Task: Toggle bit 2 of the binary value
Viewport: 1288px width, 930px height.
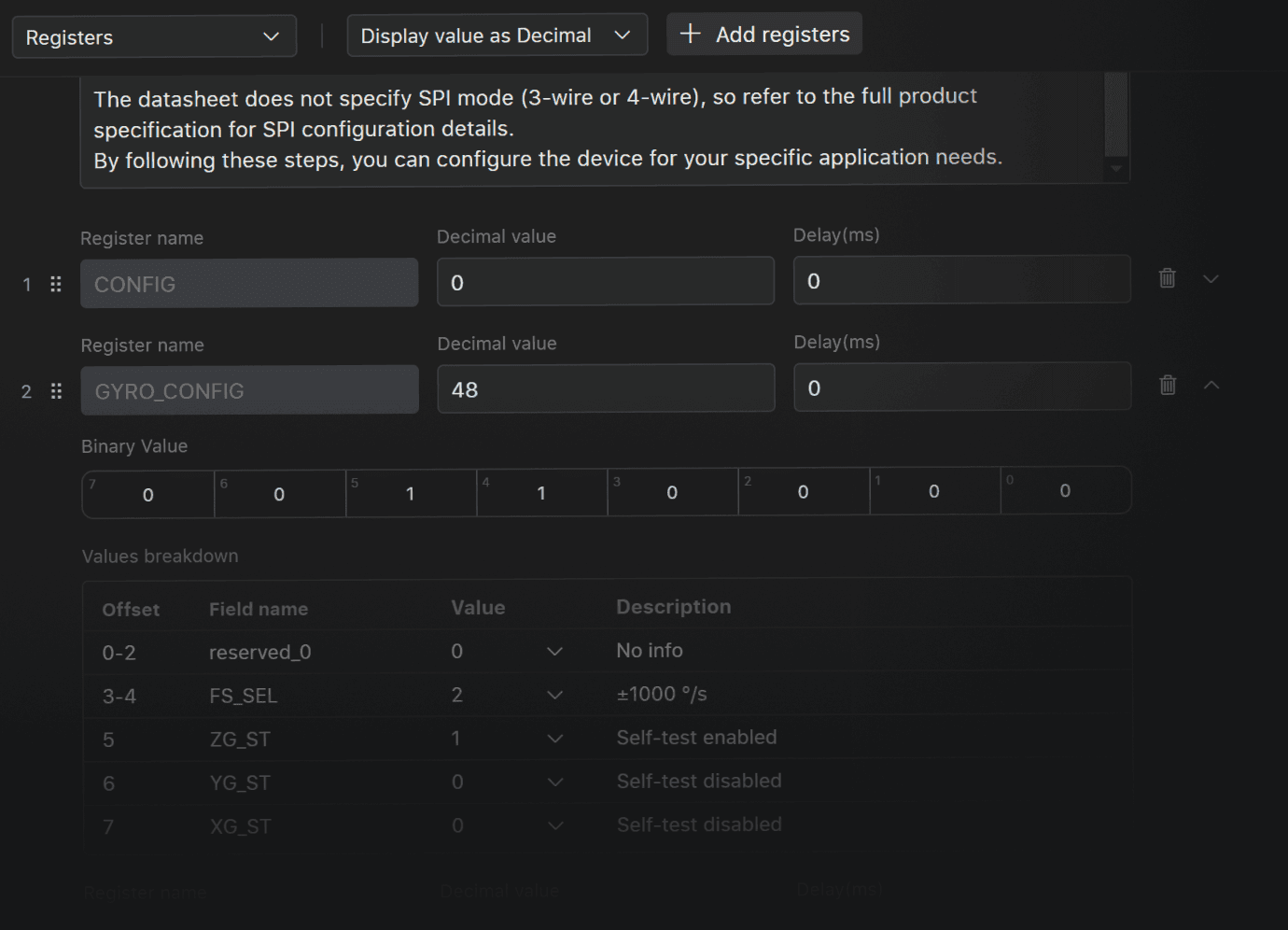Action: [804, 491]
